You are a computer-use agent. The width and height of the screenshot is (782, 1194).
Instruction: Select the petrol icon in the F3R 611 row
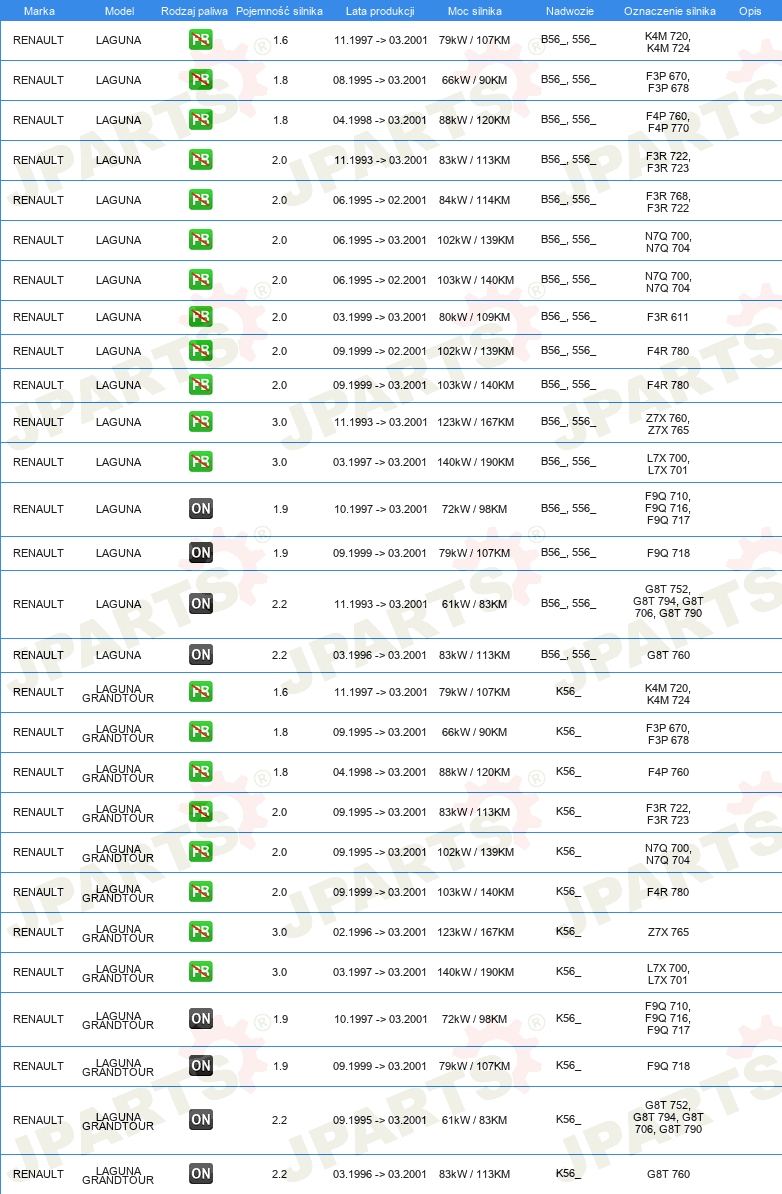[201, 317]
